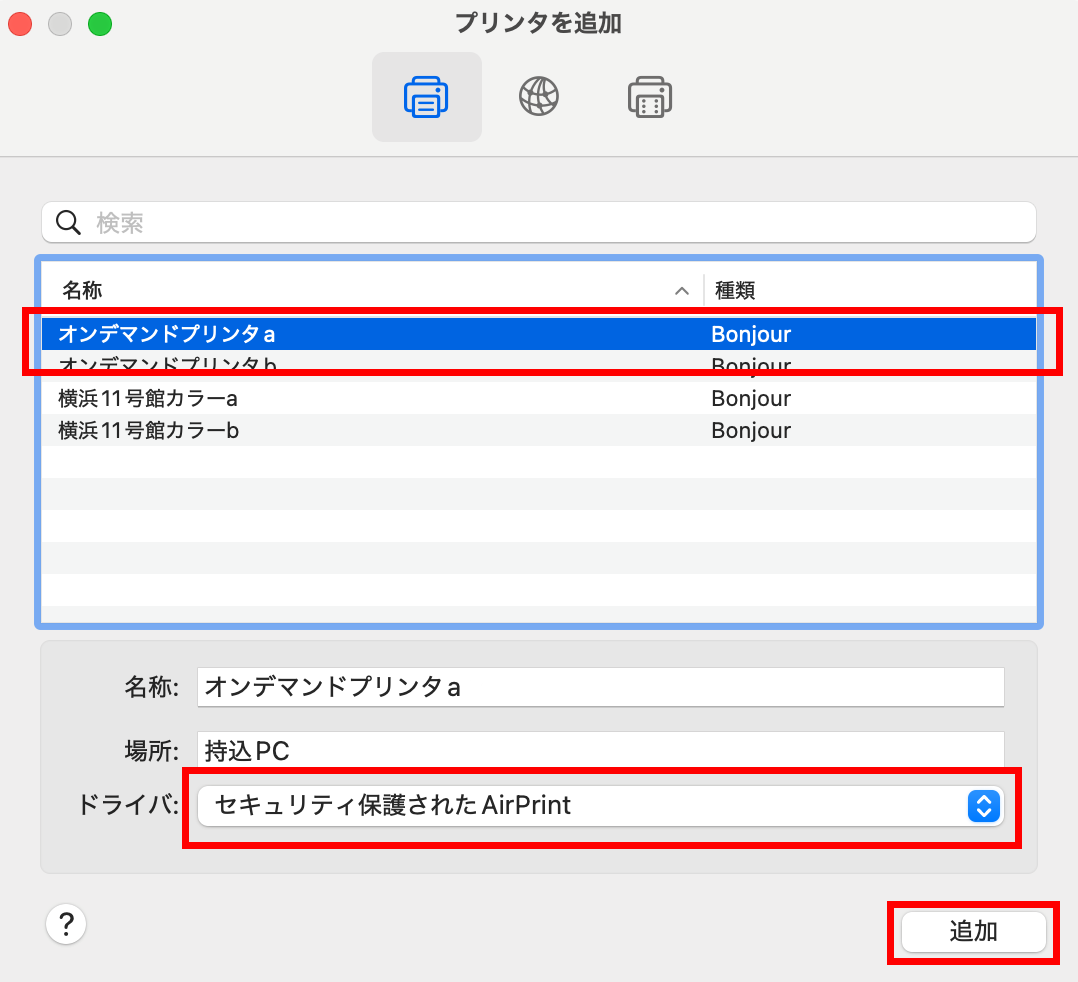Click the green zoom window button
This screenshot has height=982, width=1078.
pyautogui.click(x=99, y=24)
